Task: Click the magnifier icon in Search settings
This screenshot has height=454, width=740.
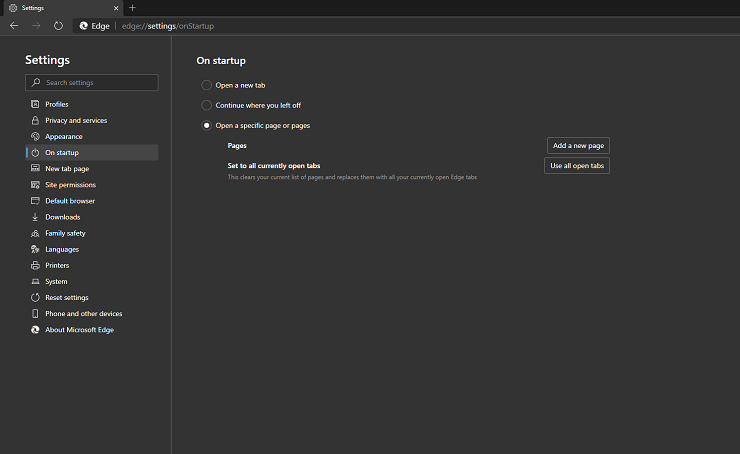Action: coord(36,82)
